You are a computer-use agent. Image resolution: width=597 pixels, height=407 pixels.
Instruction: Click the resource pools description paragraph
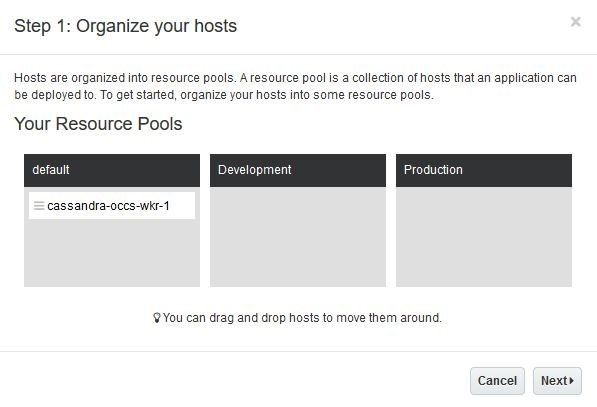pyautogui.click(x=295, y=86)
